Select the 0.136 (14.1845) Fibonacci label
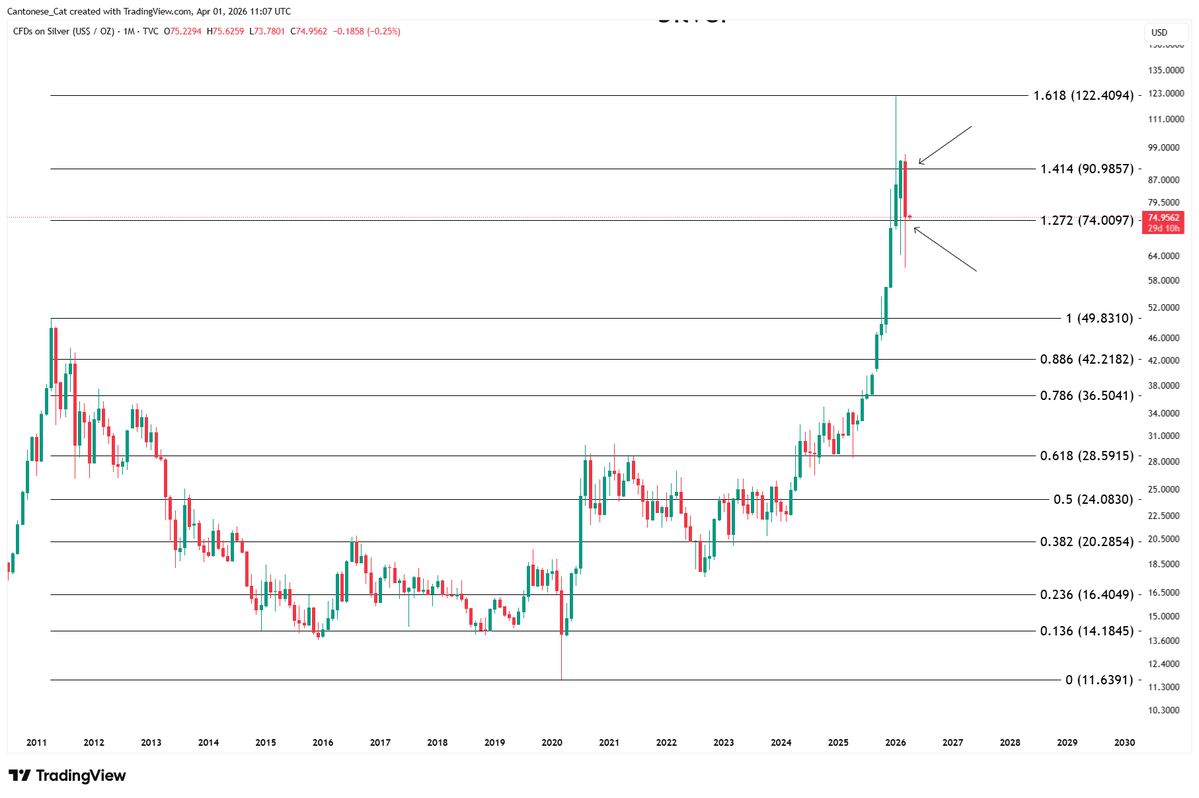This screenshot has height=798, width=1199. [1087, 631]
